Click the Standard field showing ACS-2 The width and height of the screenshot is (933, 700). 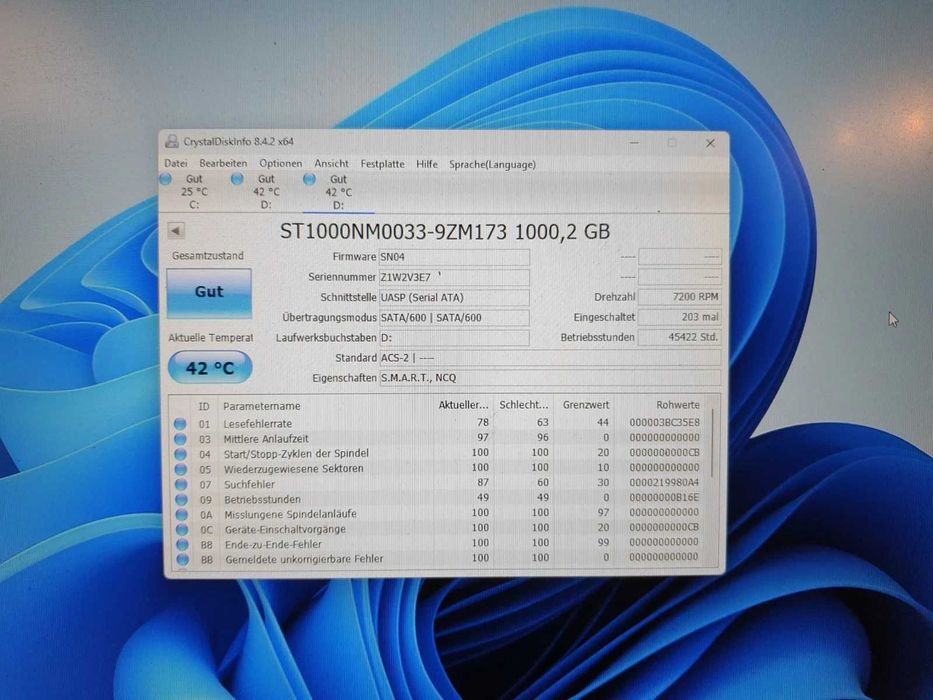click(550, 358)
